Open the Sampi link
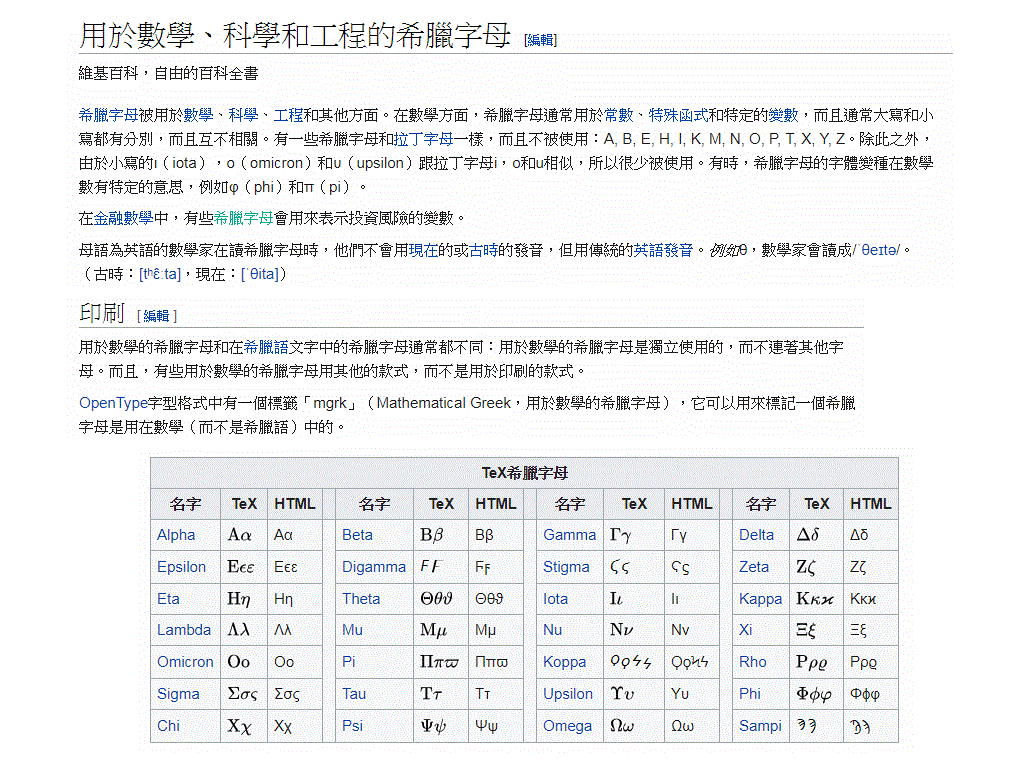The height and width of the screenshot is (760, 1018). 760,726
